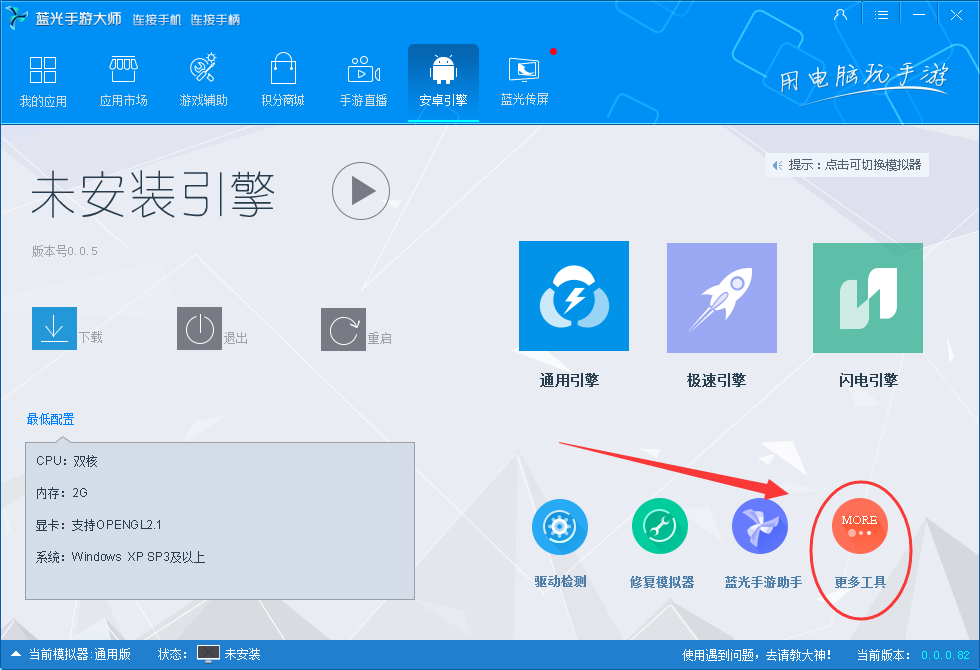Select the 极速引擎 rocket engine card
Image resolution: width=980 pixels, height=670 pixels.
tap(720, 296)
